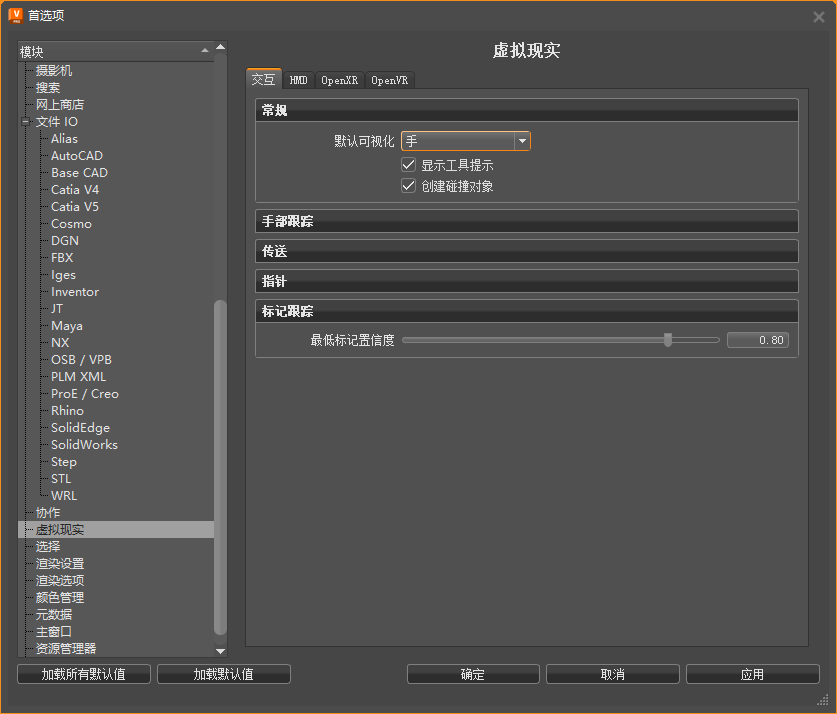Viewport: 837px width, 714px height.
Task: Select the ProE / Creo entry
Action: pyautogui.click(x=85, y=394)
